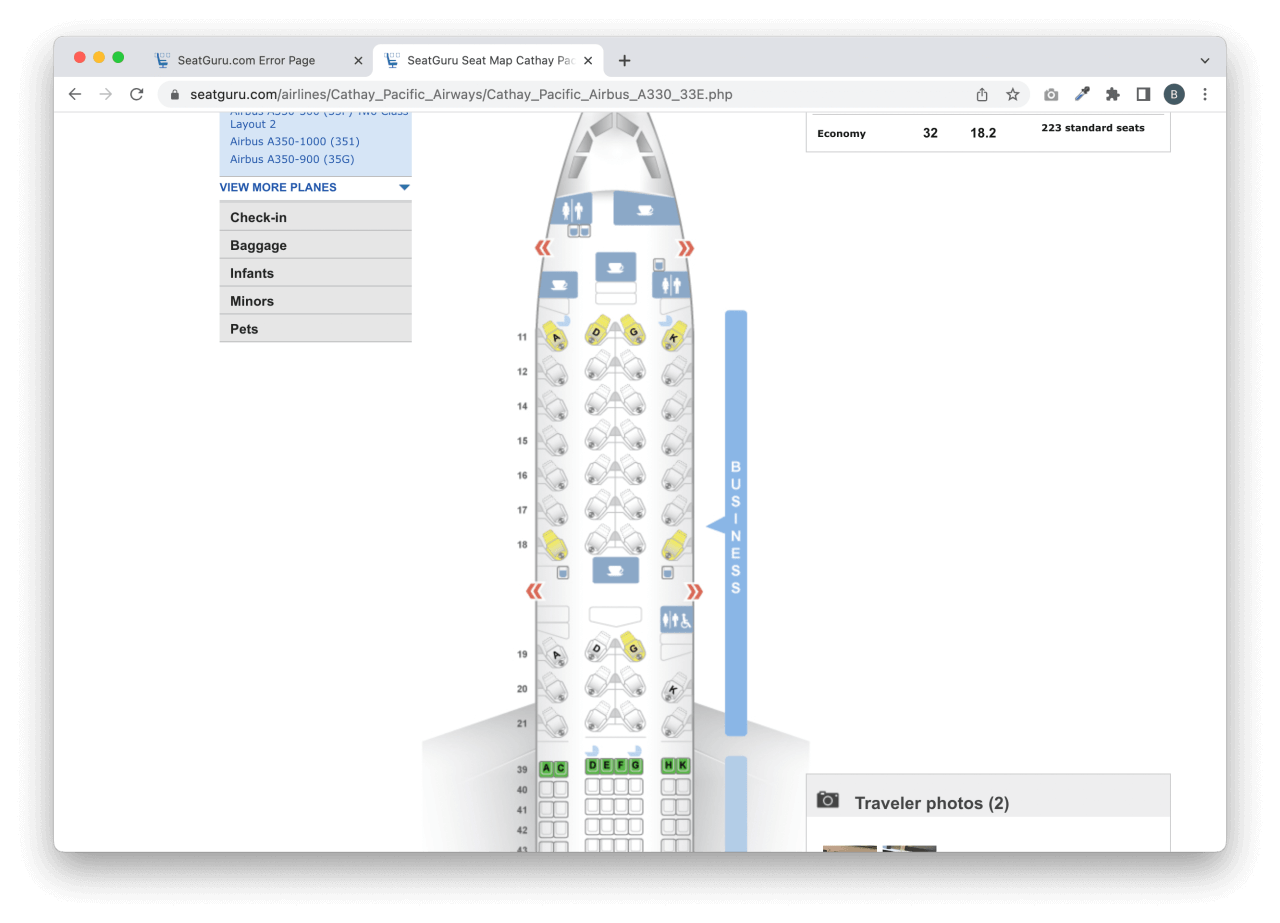
Task: Click right red exit arrow behind row 18
Action: coord(694,592)
